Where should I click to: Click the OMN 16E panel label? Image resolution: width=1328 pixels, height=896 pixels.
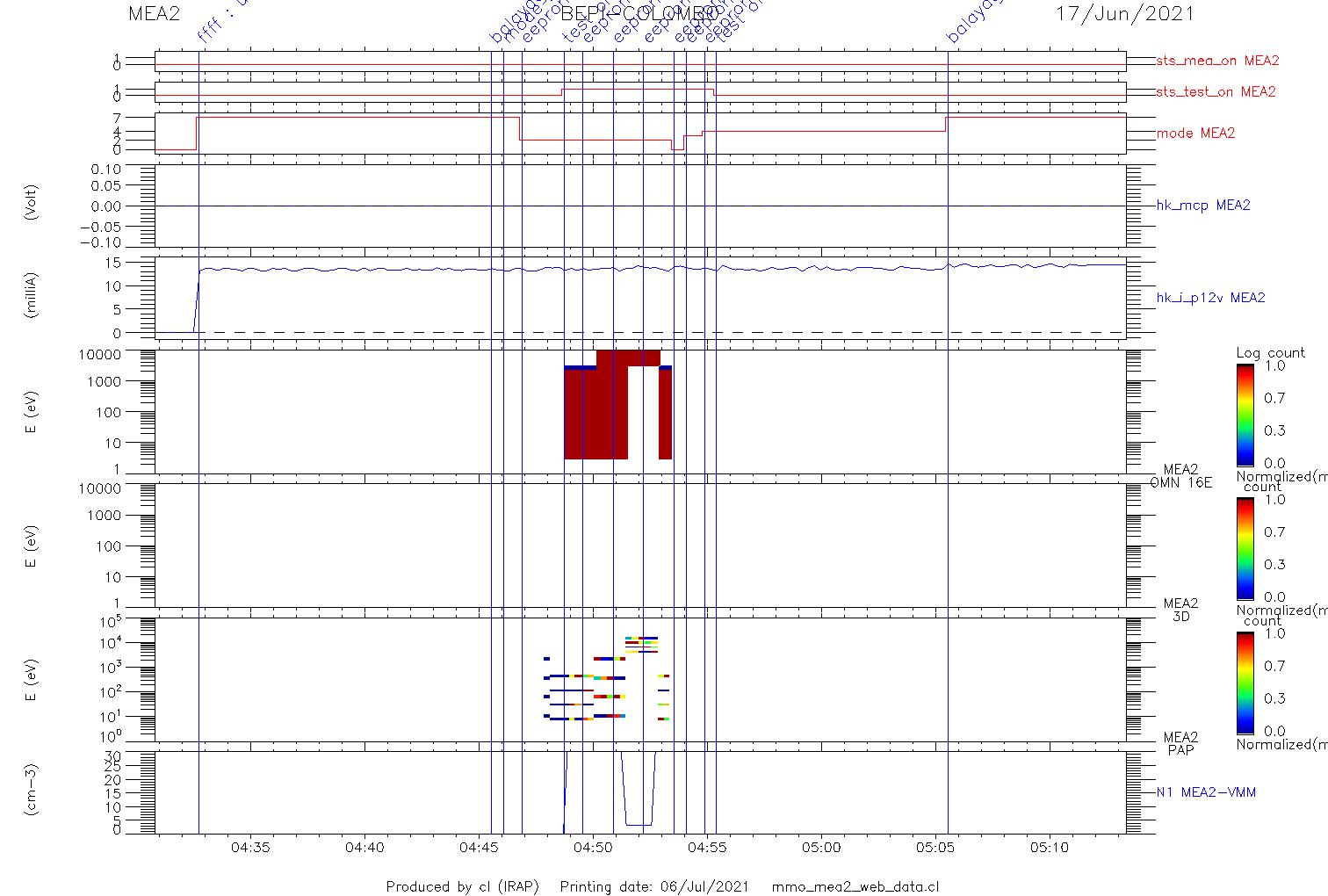click(1181, 482)
